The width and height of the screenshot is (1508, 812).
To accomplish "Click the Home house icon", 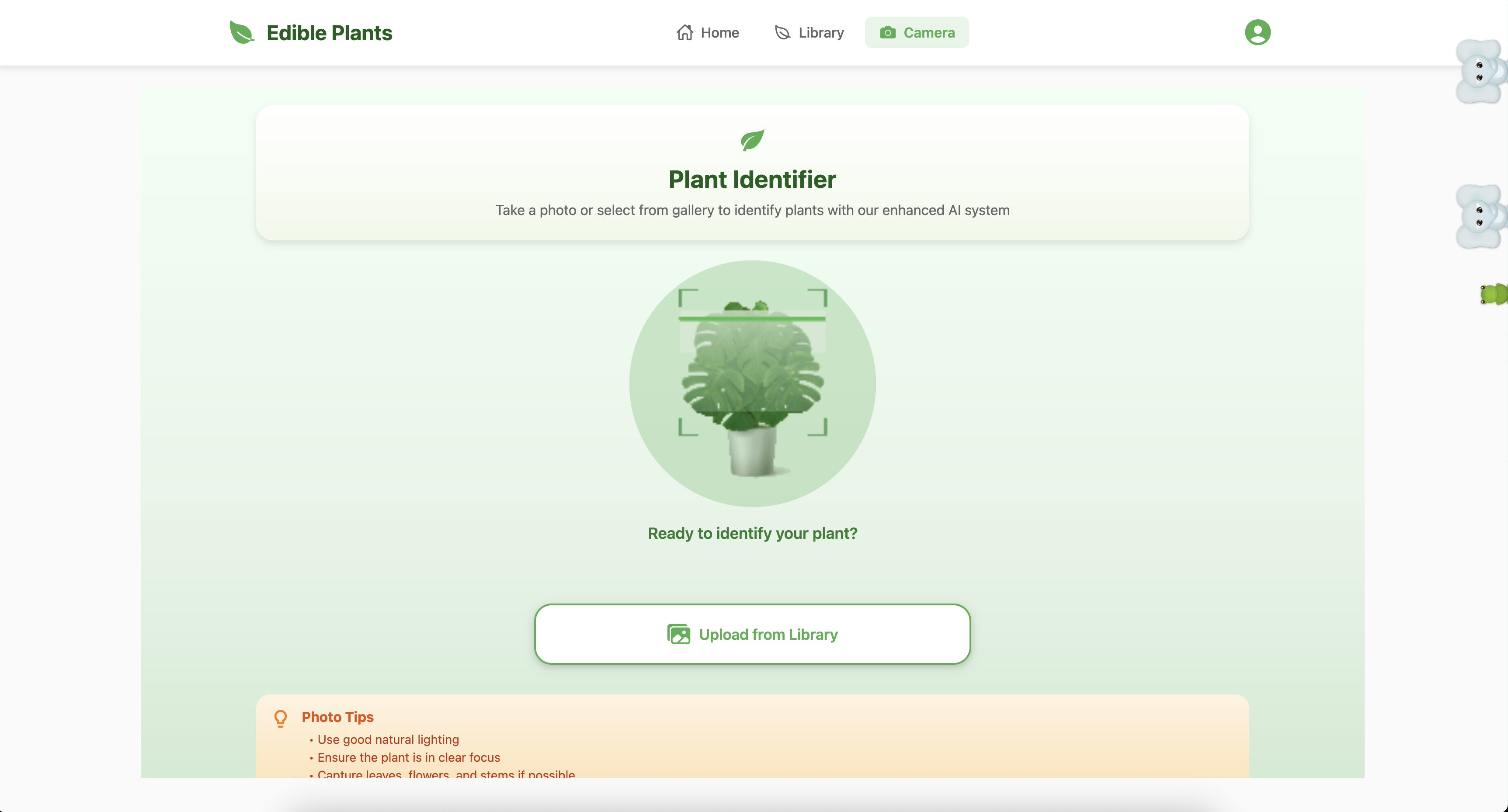I will (685, 33).
